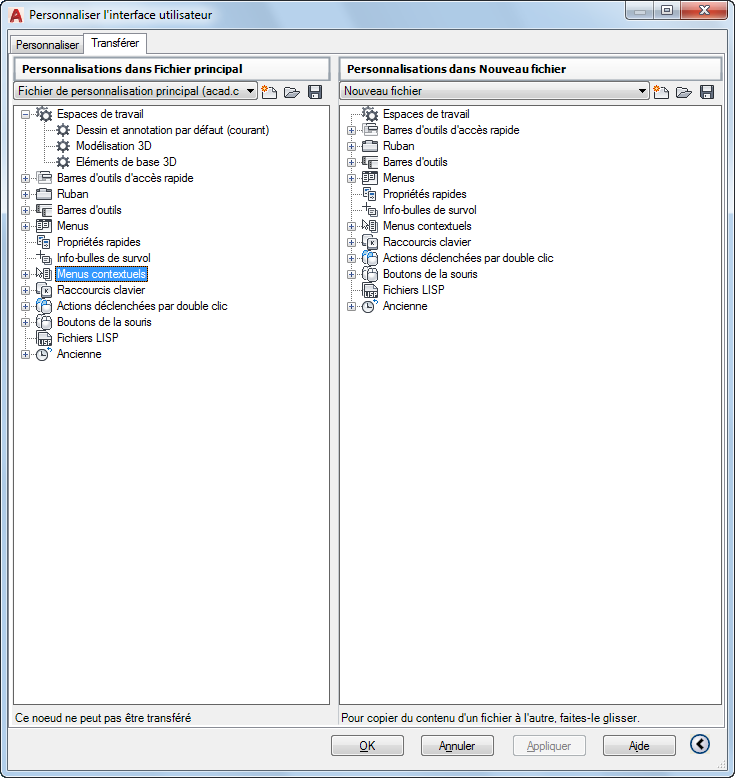Open Nouveau fichier dropdown
735x778 pixels.
click(642, 91)
